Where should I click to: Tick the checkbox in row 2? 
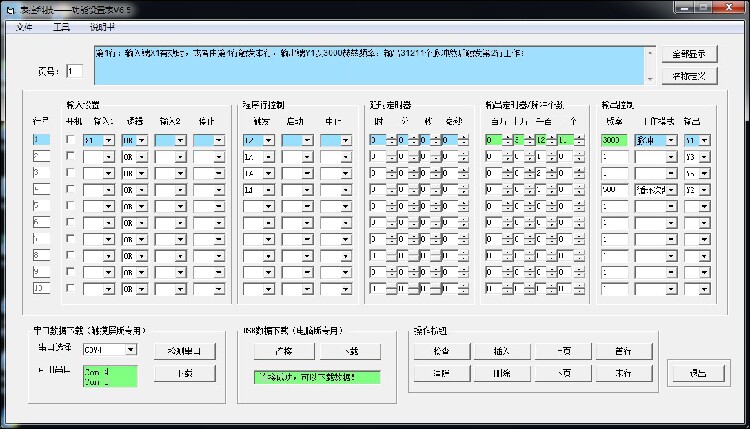point(70,155)
